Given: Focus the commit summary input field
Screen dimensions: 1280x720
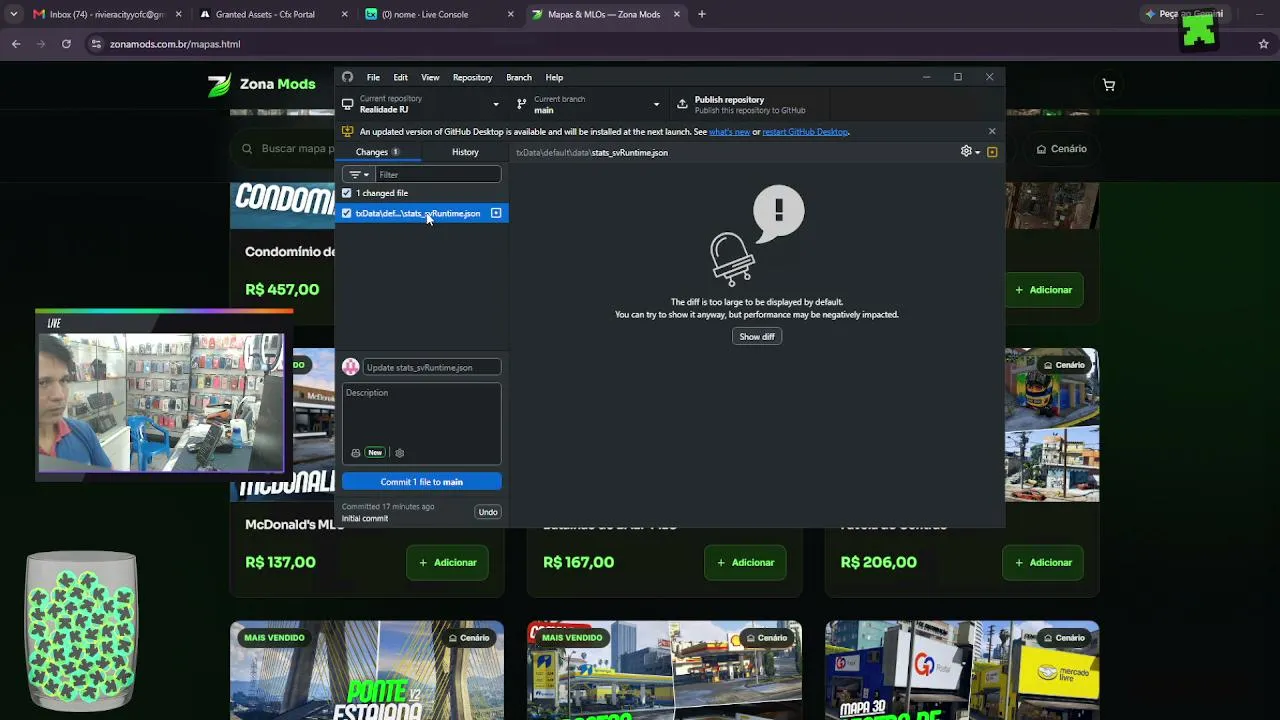Looking at the screenshot, I should pyautogui.click(x=432, y=368).
